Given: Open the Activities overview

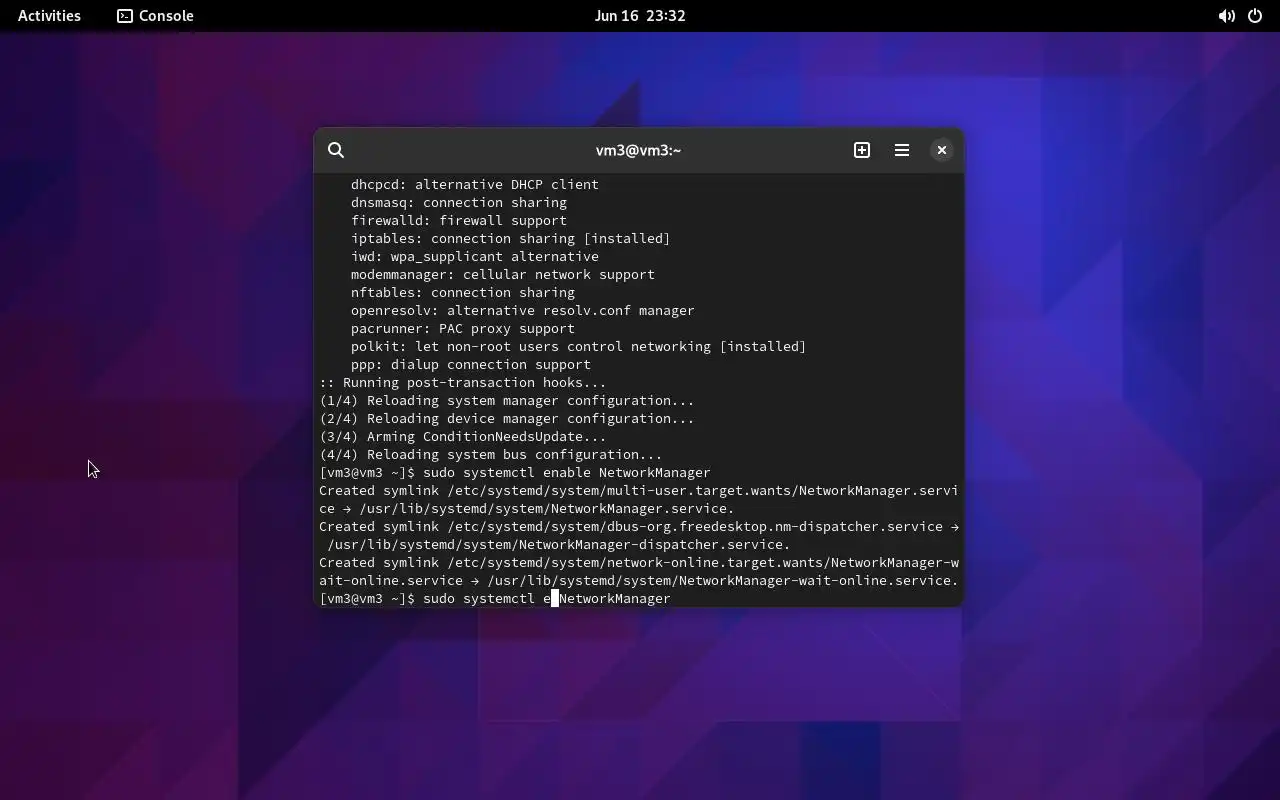Looking at the screenshot, I should (x=49, y=16).
